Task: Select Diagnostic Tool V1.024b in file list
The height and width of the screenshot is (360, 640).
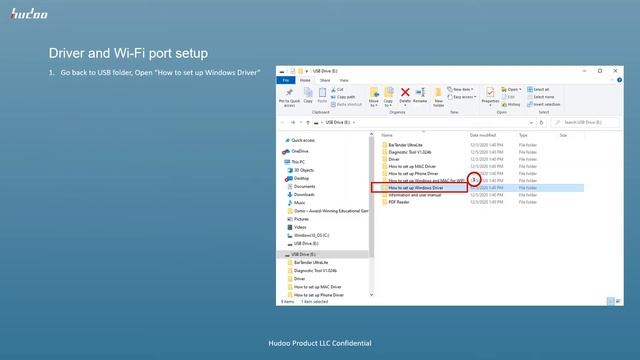Action: [x=407, y=152]
